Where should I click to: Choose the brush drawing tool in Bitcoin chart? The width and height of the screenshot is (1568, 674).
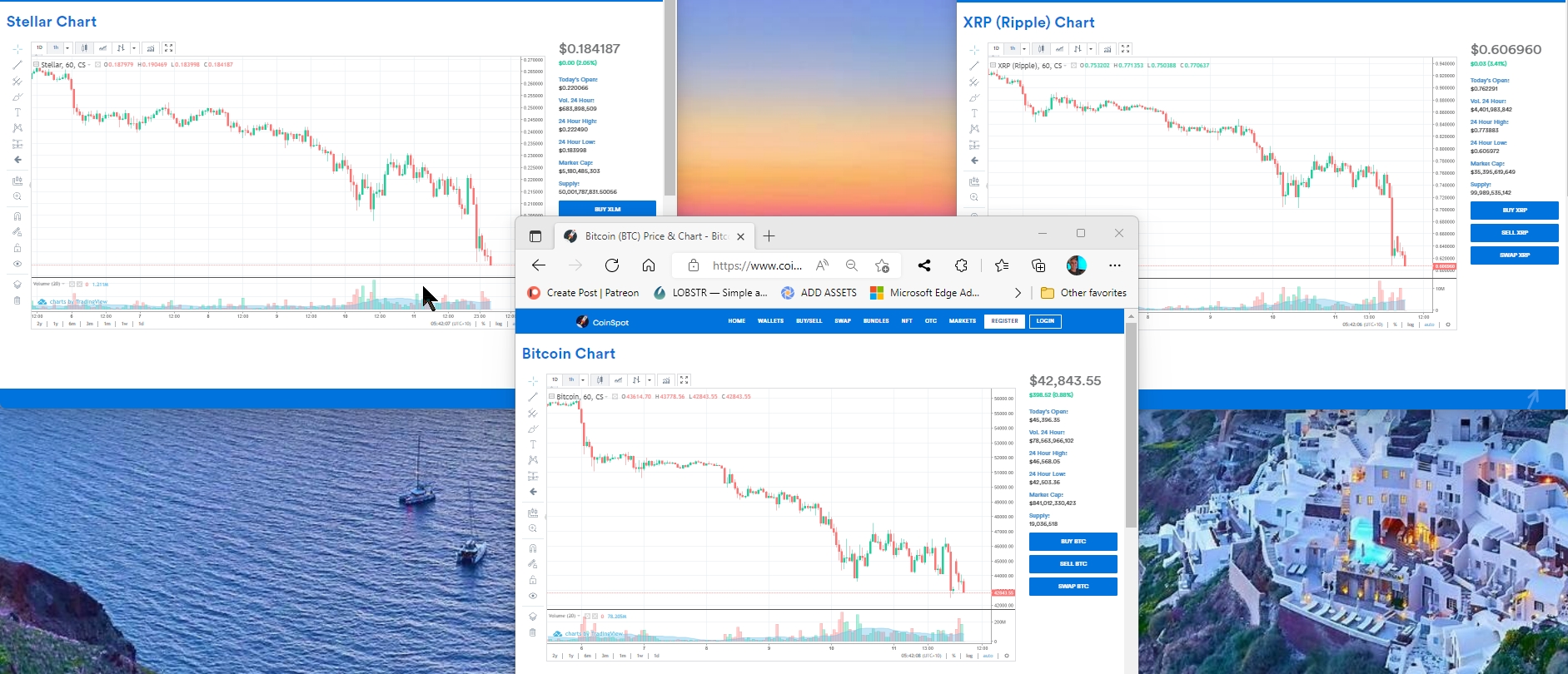coord(533,429)
